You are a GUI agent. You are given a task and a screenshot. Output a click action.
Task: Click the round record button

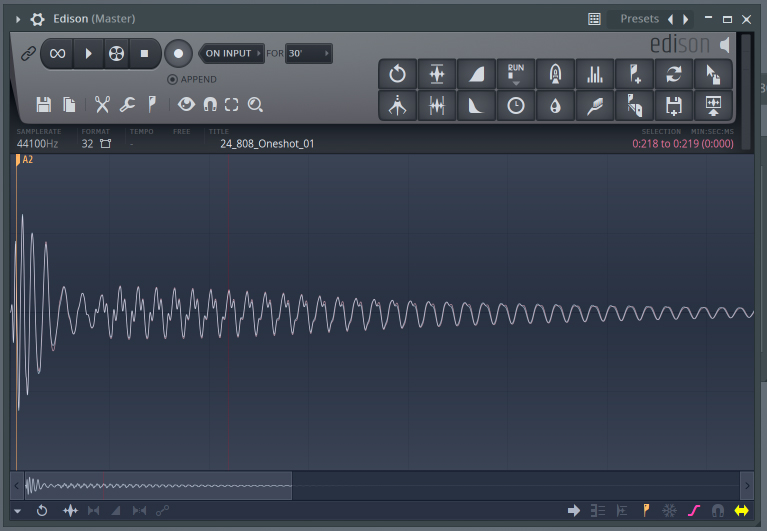pos(179,53)
